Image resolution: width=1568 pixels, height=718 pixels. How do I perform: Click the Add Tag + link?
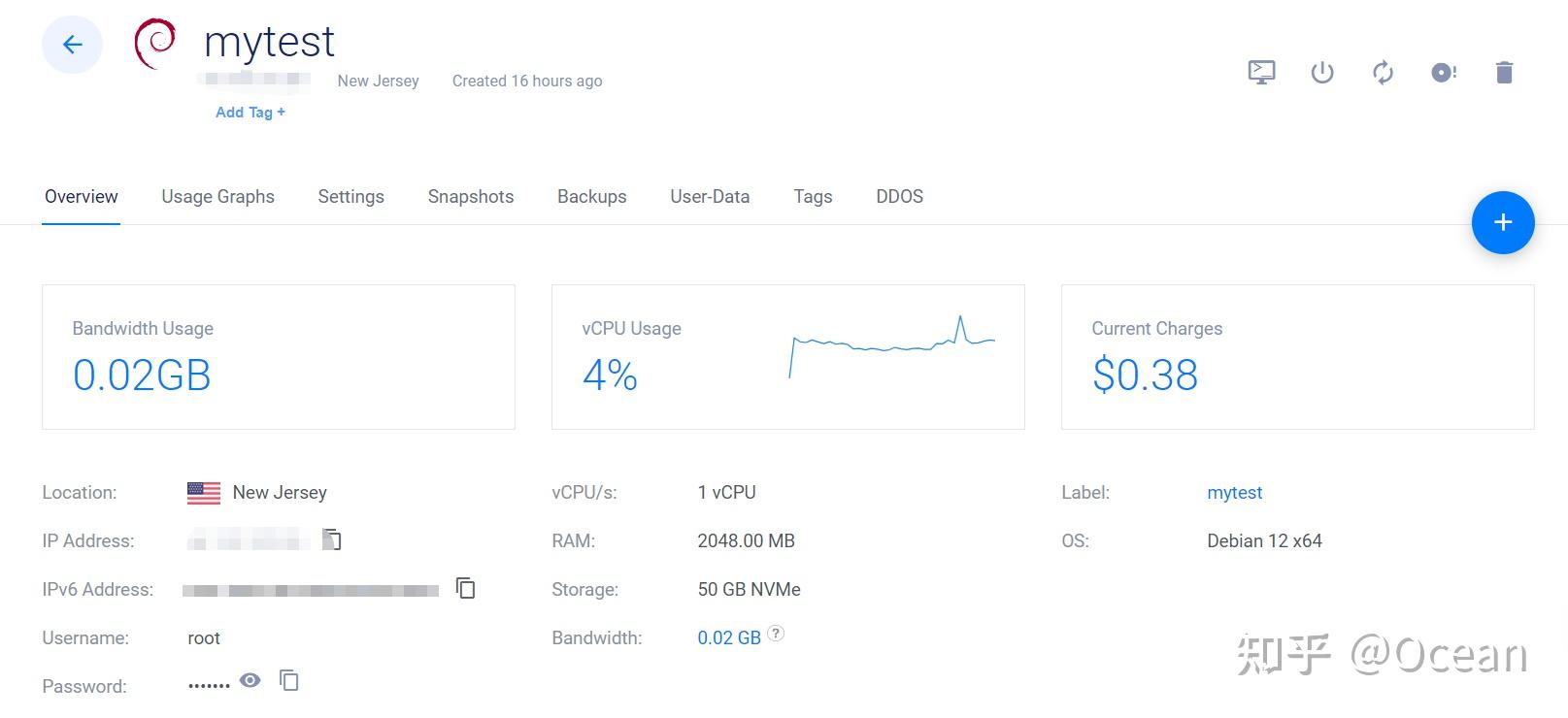250,113
